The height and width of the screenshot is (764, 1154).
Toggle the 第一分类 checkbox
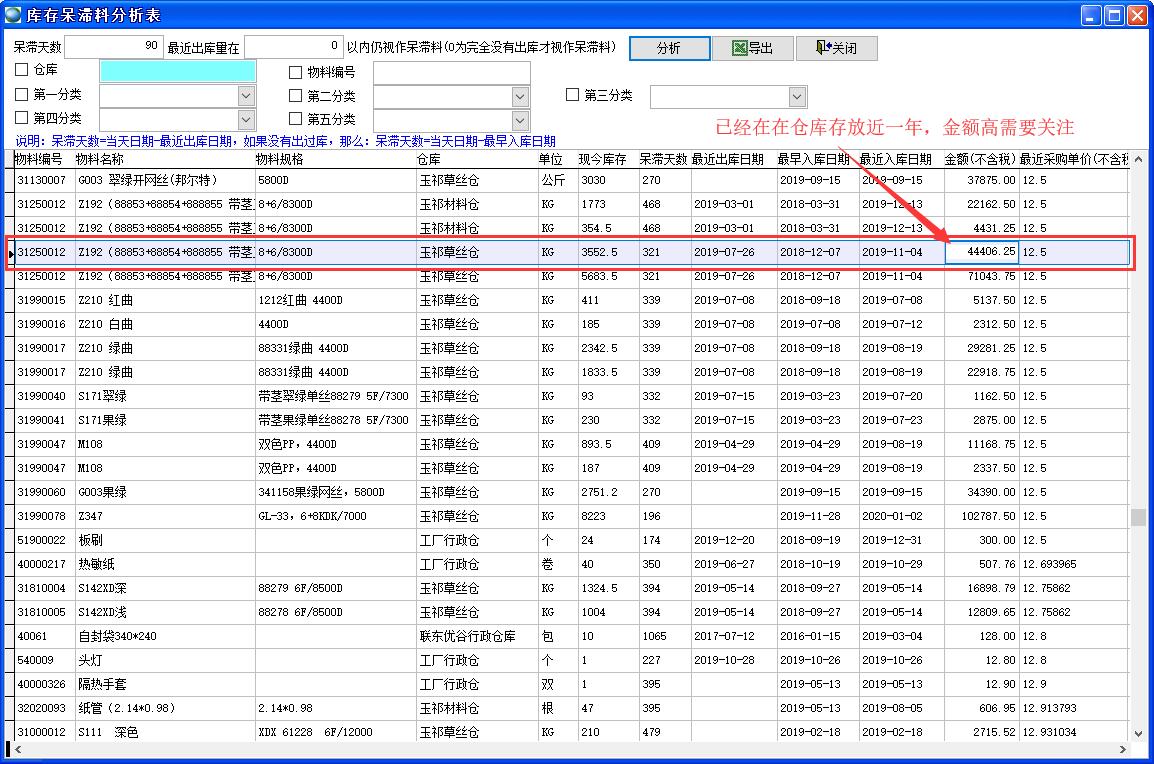[x=22, y=95]
